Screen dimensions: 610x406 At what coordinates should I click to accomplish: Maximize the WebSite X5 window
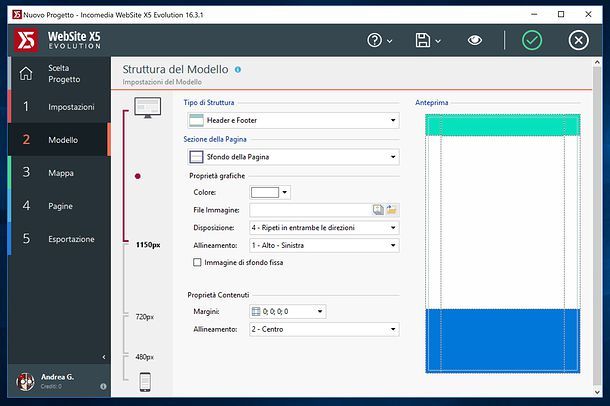click(x=561, y=14)
